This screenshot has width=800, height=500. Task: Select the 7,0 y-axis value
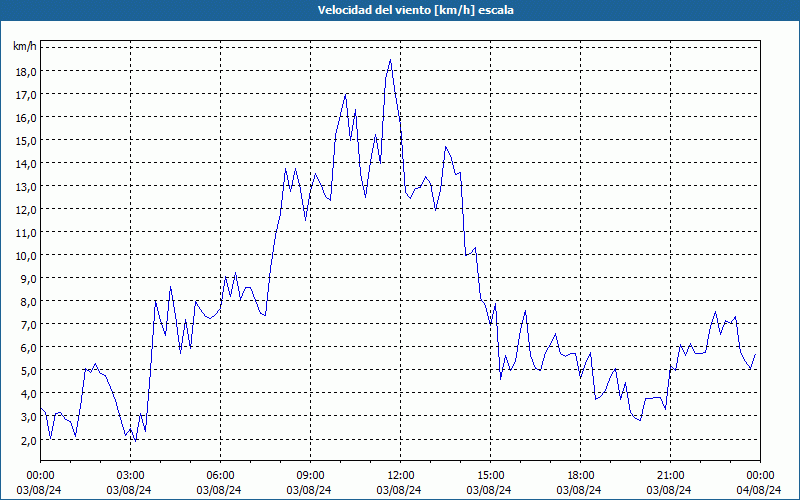pos(28,324)
